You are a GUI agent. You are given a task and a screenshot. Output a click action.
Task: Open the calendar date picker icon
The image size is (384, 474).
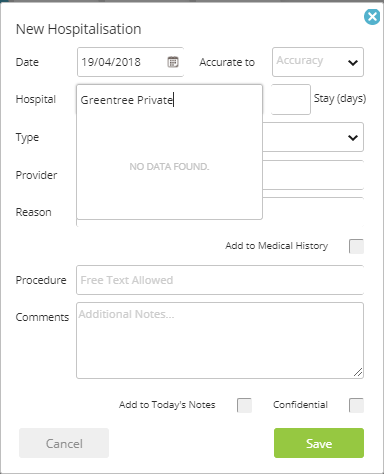173,62
